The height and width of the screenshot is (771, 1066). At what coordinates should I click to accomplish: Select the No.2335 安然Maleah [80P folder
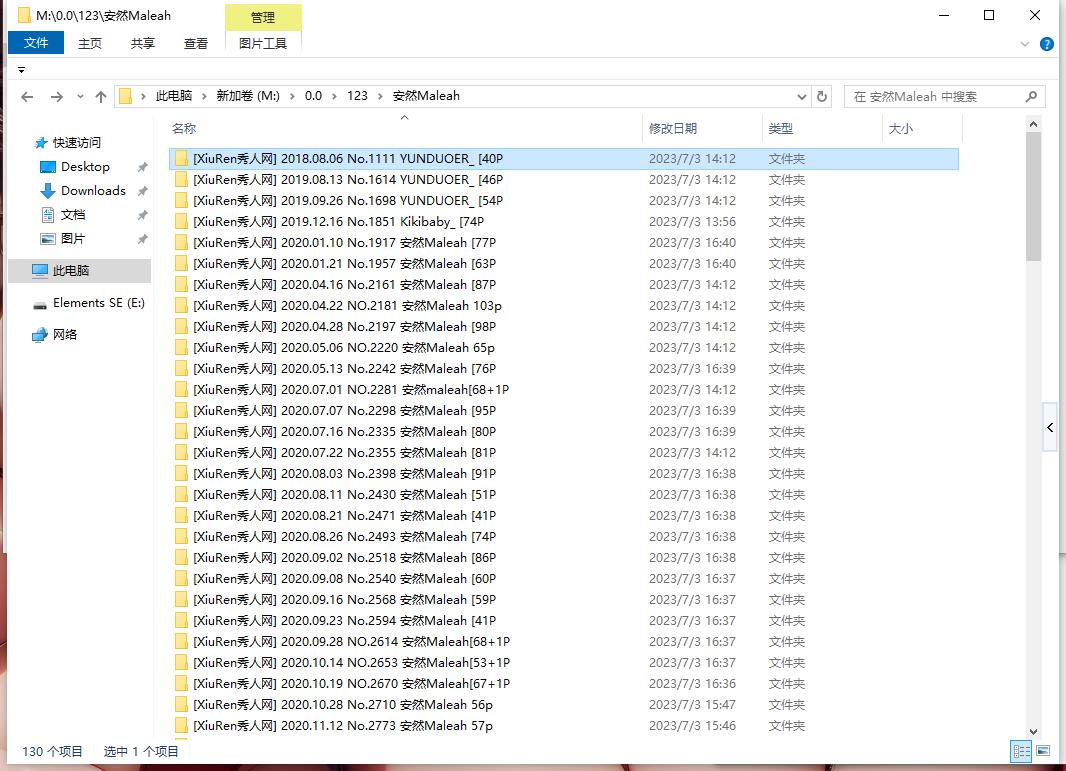coord(564,432)
